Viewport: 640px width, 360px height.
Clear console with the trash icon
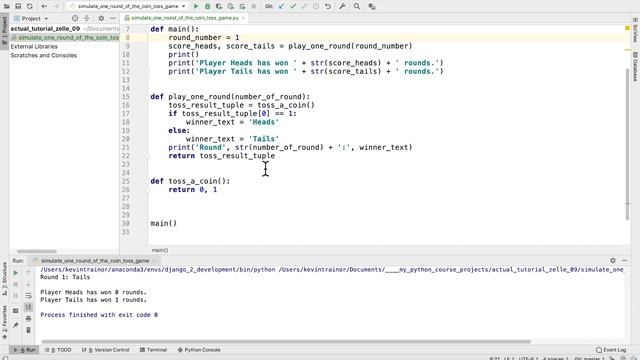pyautogui.click(x=28, y=330)
